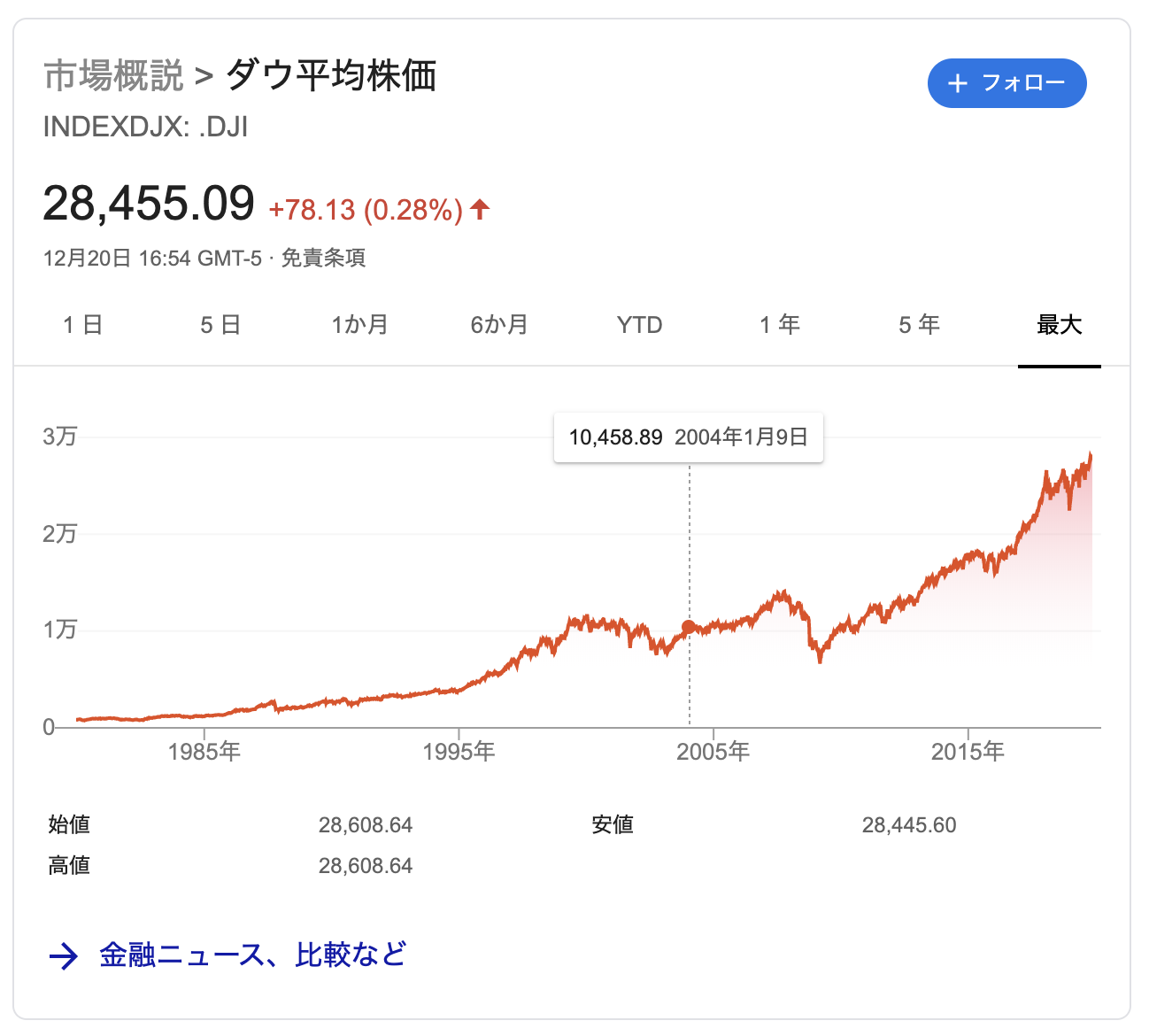Click the 2015年 axis label

click(968, 752)
